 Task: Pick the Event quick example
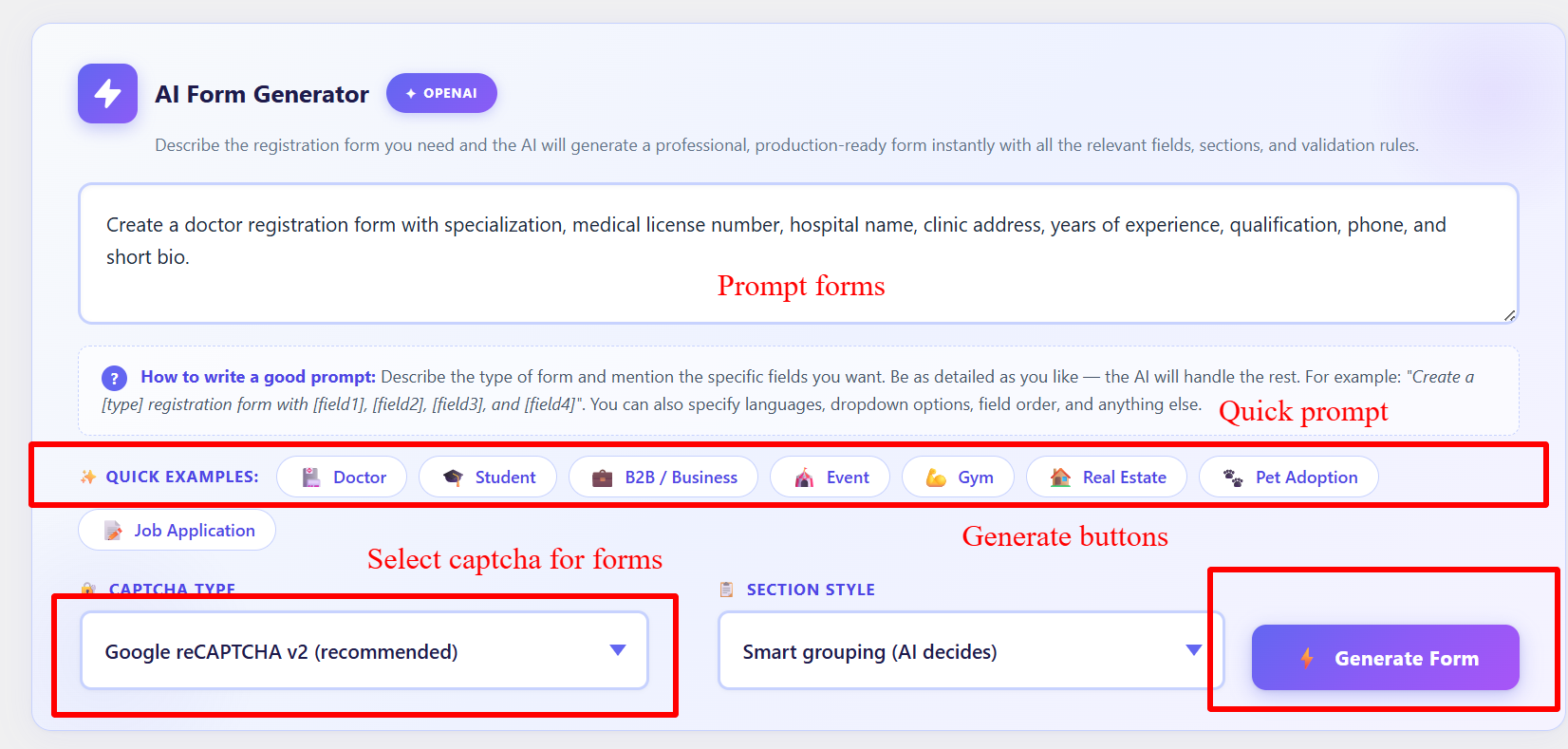tap(830, 477)
